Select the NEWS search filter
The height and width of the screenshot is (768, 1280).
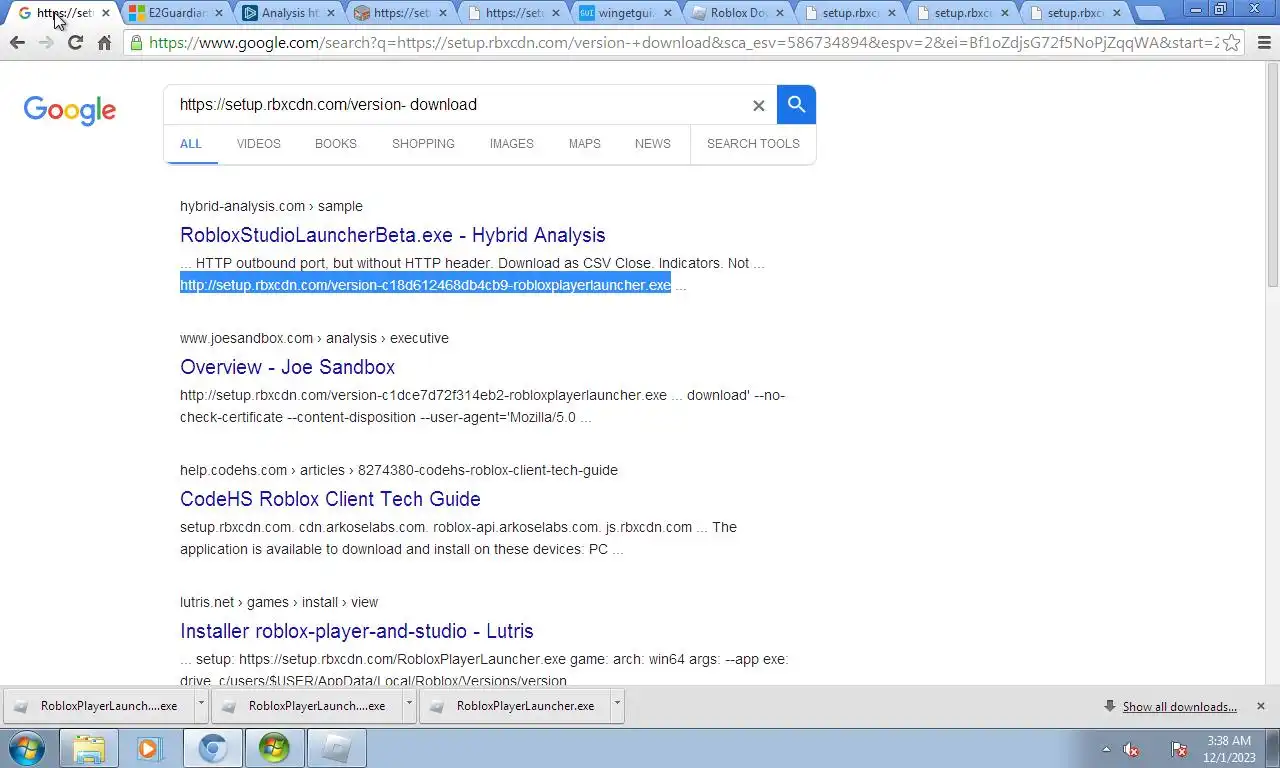[653, 144]
